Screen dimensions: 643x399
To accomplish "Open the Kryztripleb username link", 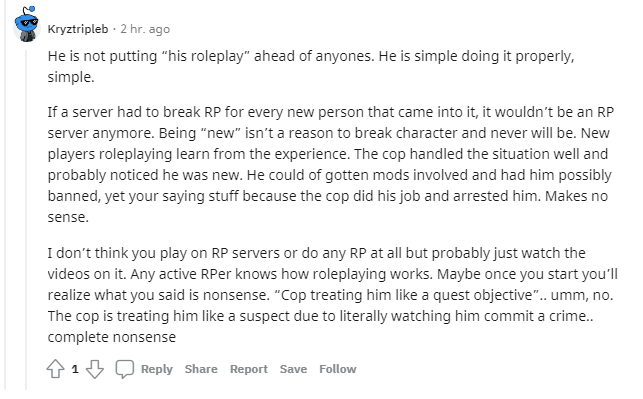I will tap(78, 29).
